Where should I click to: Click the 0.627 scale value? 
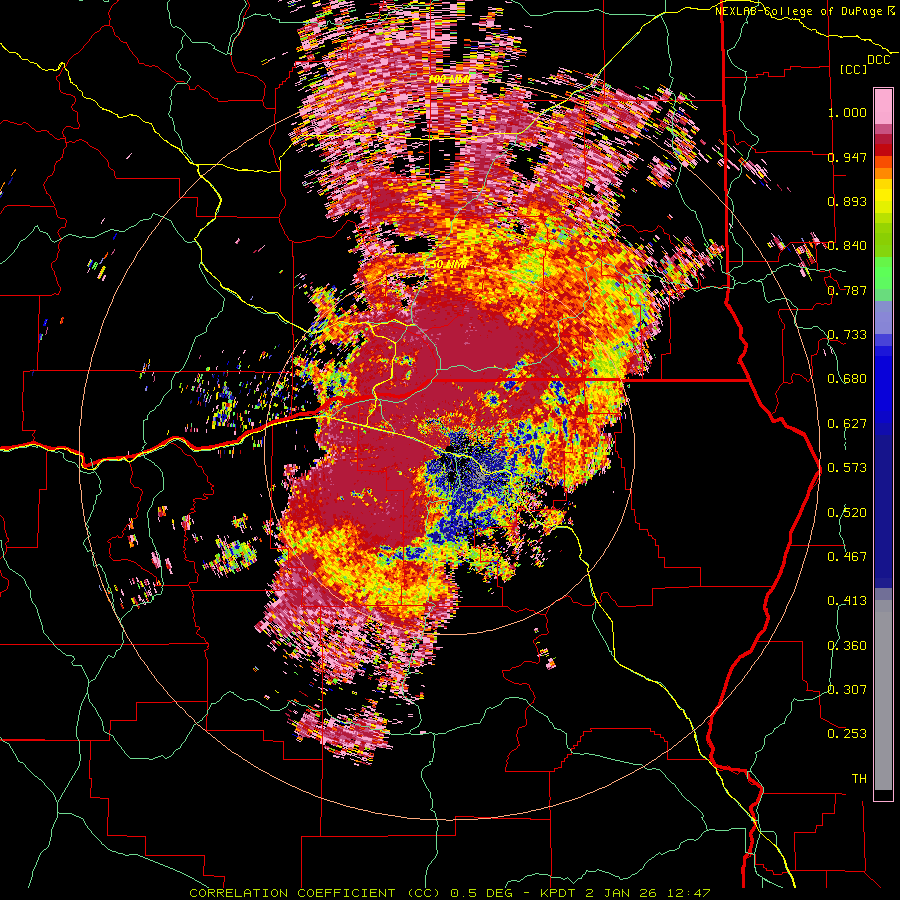pyautogui.click(x=847, y=424)
